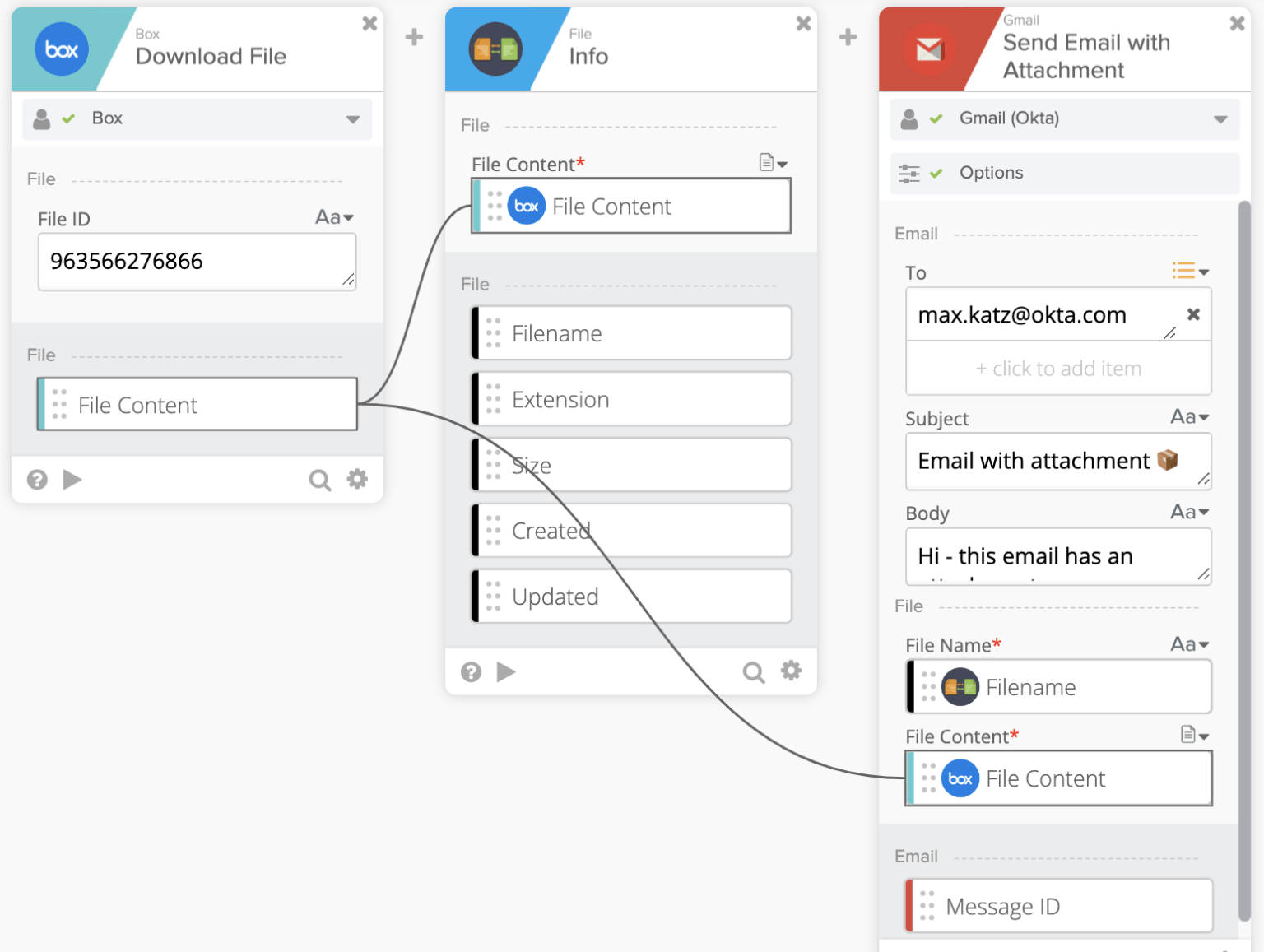Select the Extension output field

[631, 399]
